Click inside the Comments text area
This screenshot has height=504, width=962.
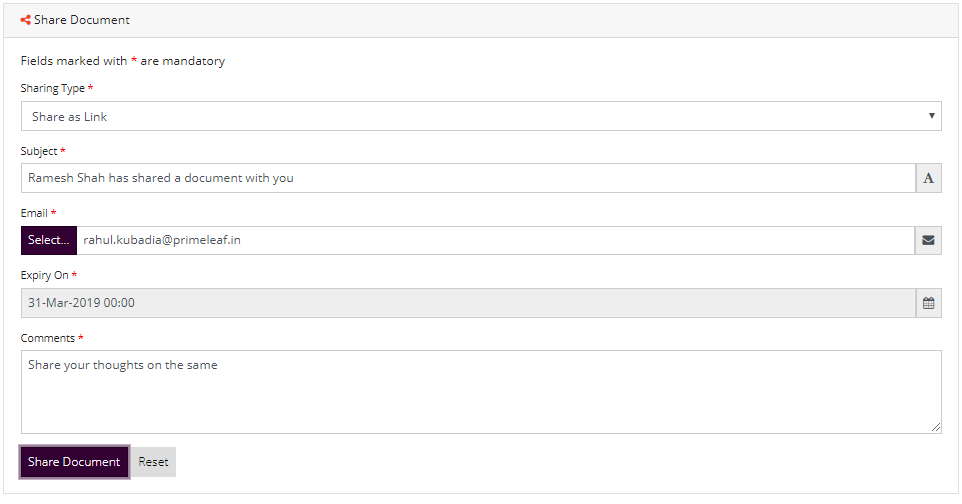tap(481, 392)
